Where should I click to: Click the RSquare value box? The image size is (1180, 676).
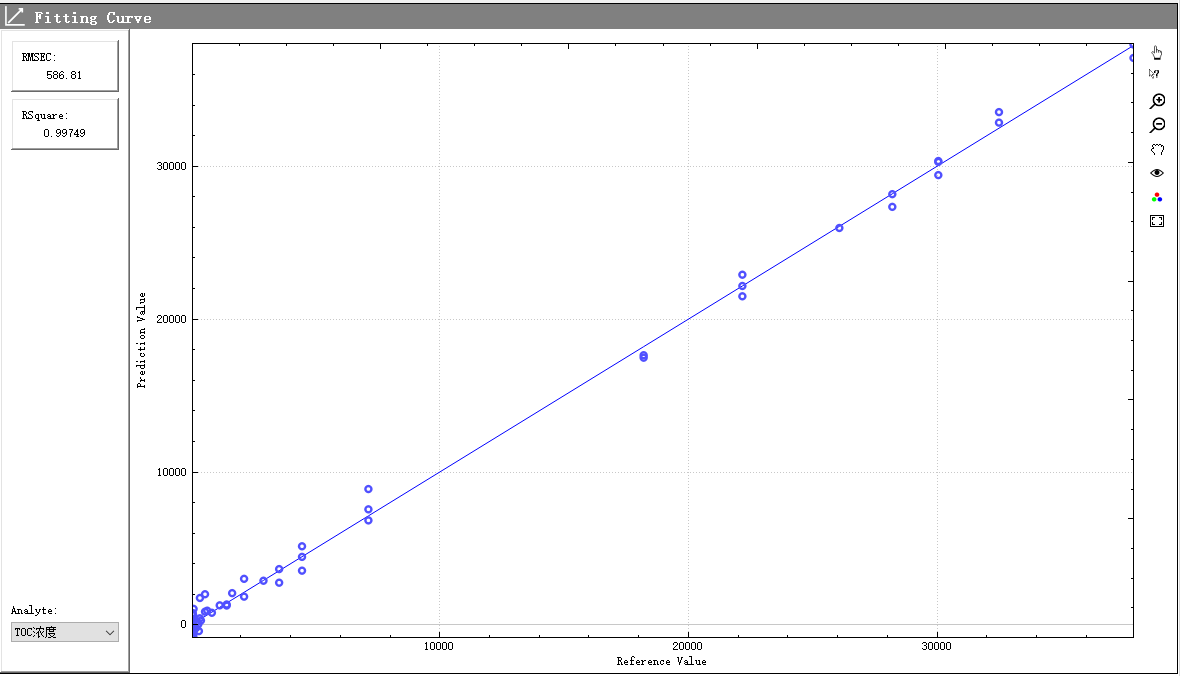65,124
